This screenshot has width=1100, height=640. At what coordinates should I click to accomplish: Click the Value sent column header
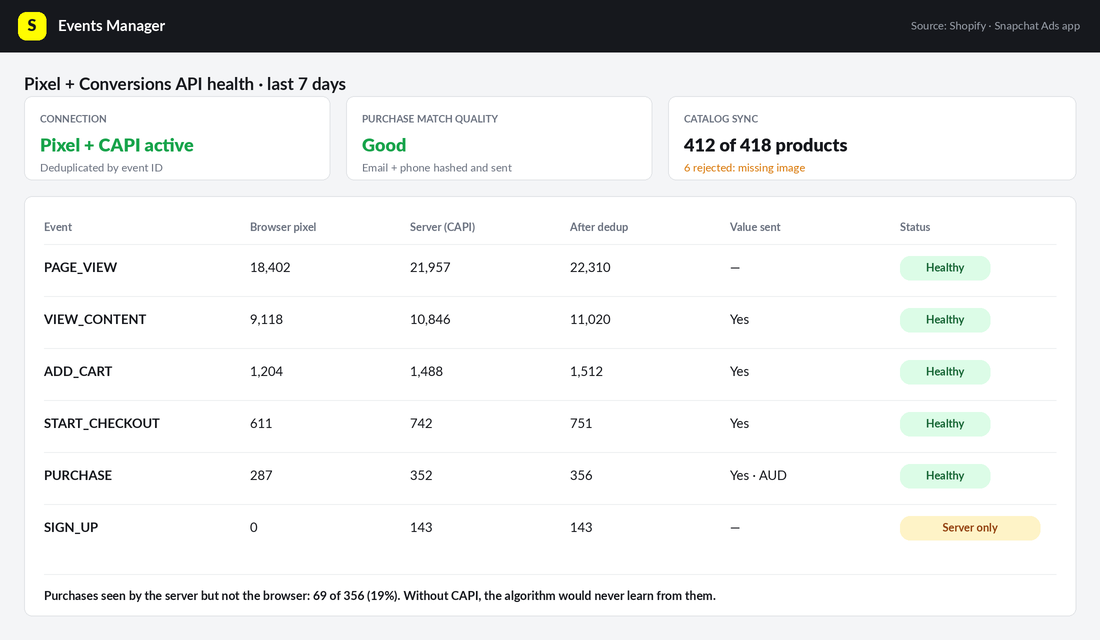coord(755,227)
